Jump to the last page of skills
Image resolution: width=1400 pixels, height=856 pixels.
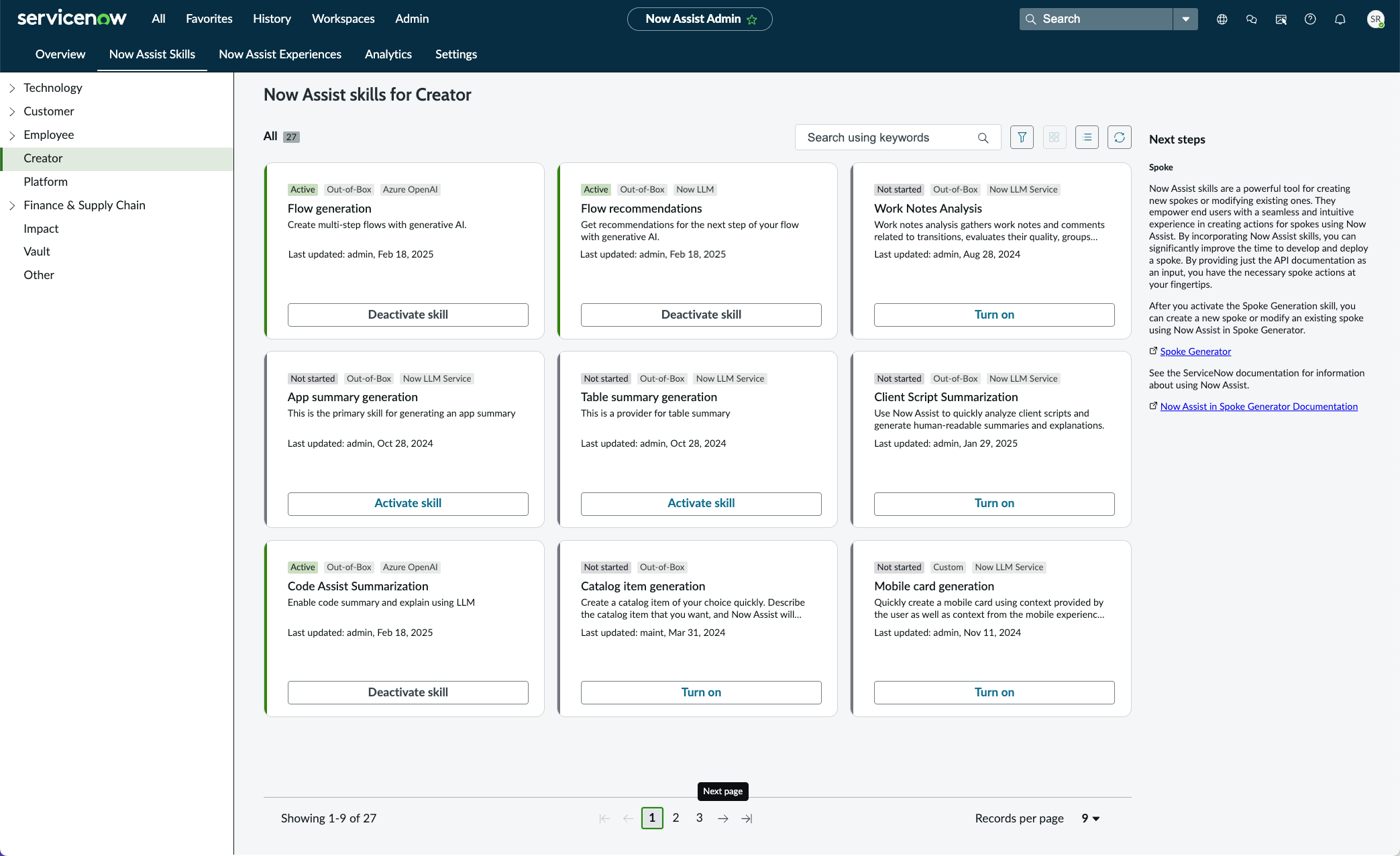tap(747, 818)
